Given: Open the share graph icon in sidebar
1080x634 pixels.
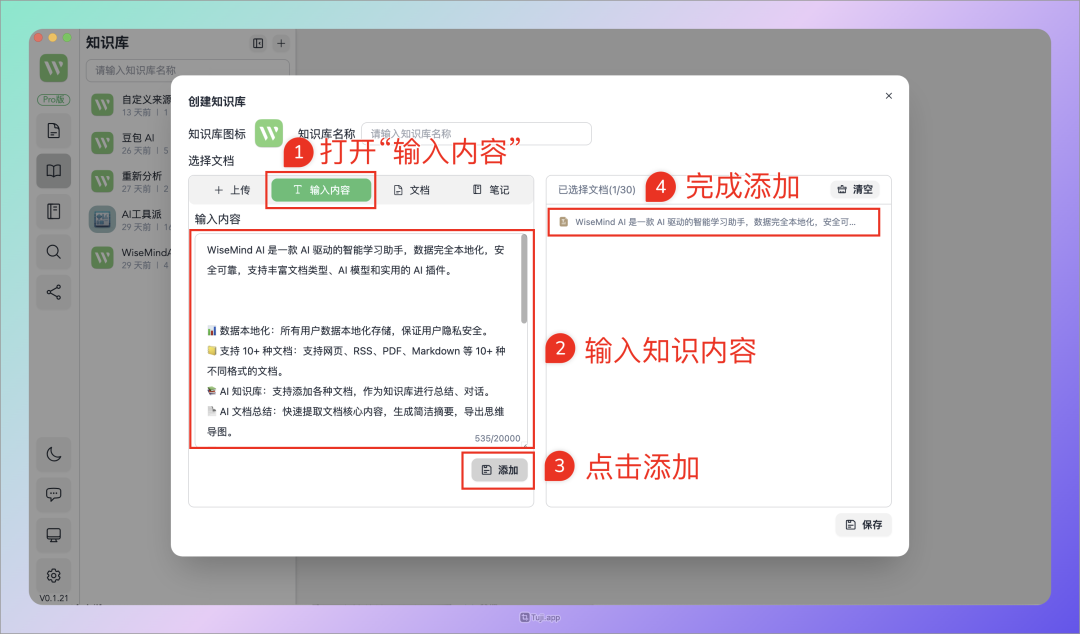Looking at the screenshot, I should point(54,292).
